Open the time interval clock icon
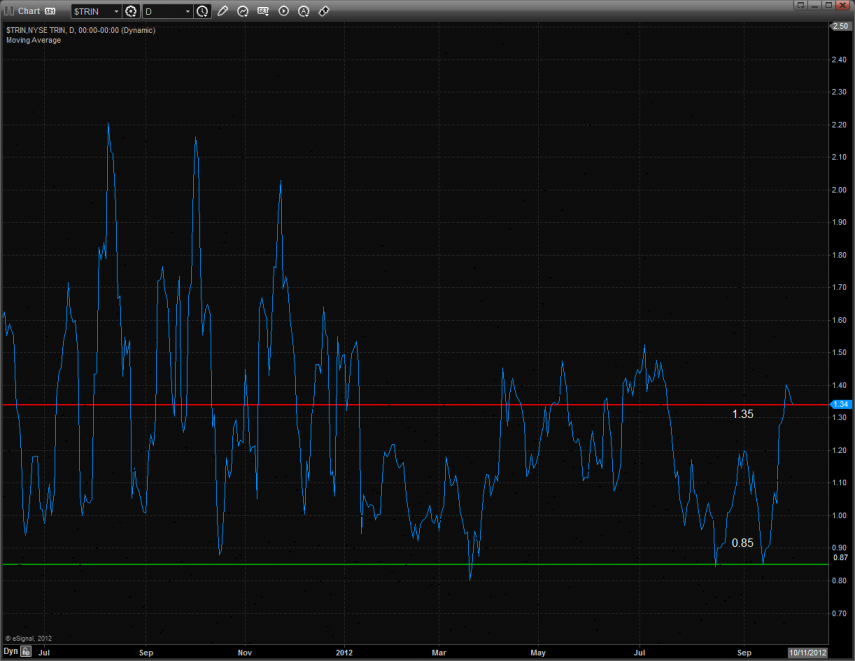This screenshot has height=661, width=855. [203, 11]
